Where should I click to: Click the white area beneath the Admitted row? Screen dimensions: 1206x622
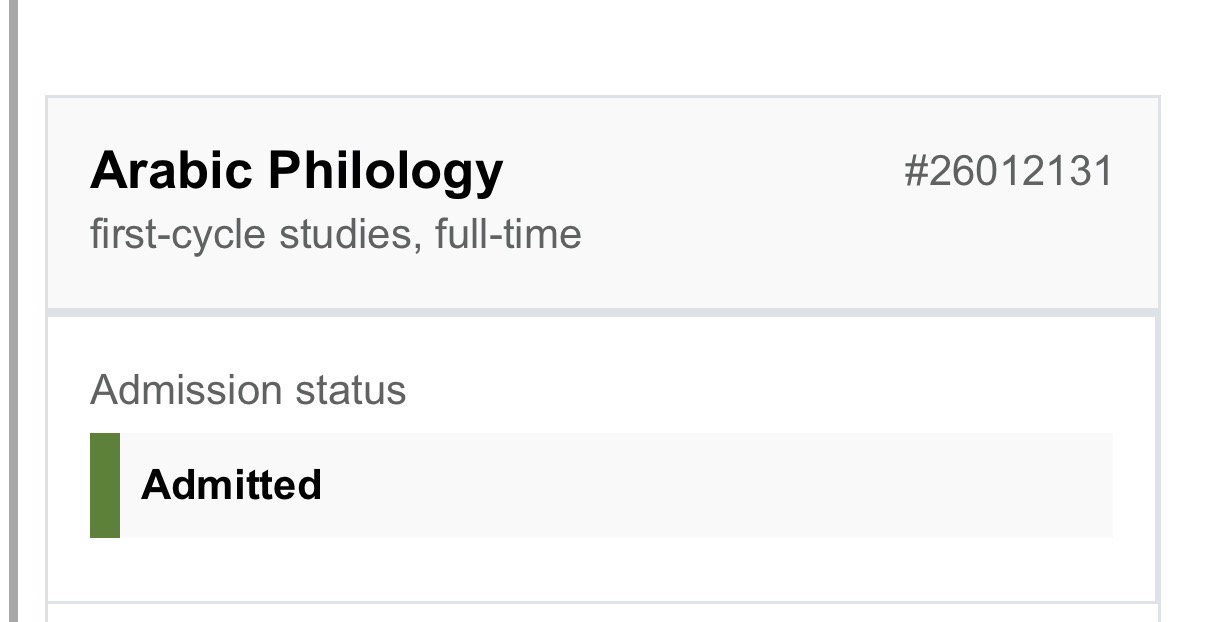coord(602,569)
